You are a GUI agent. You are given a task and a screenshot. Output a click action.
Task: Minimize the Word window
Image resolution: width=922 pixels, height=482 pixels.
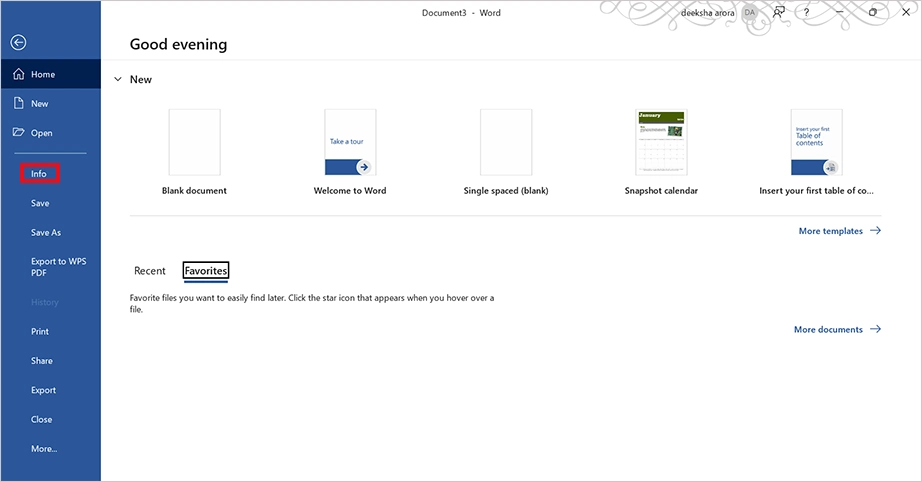pos(840,12)
